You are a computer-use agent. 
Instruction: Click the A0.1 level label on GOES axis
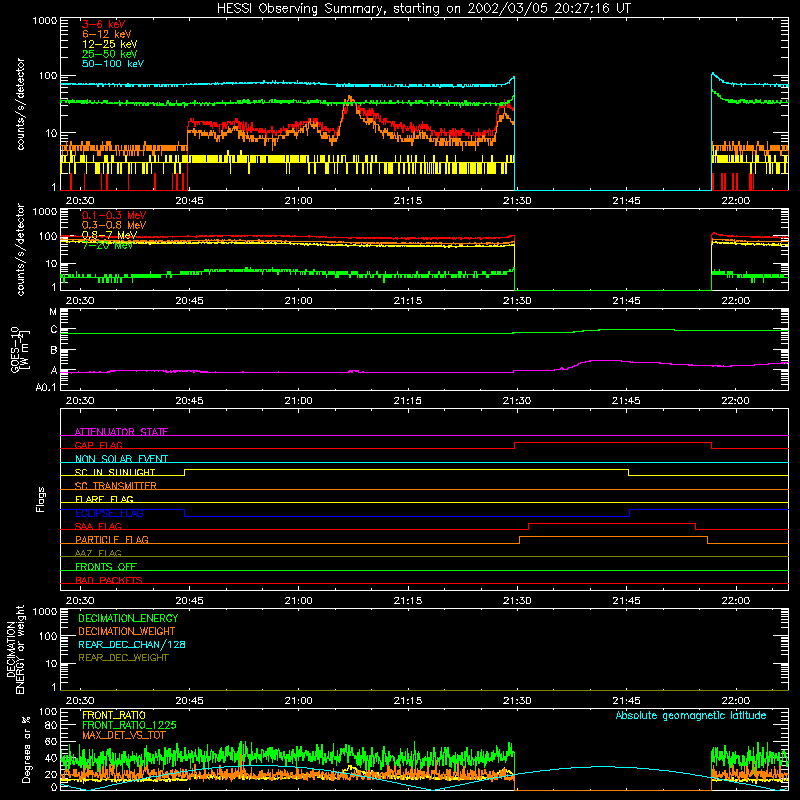pos(46,387)
